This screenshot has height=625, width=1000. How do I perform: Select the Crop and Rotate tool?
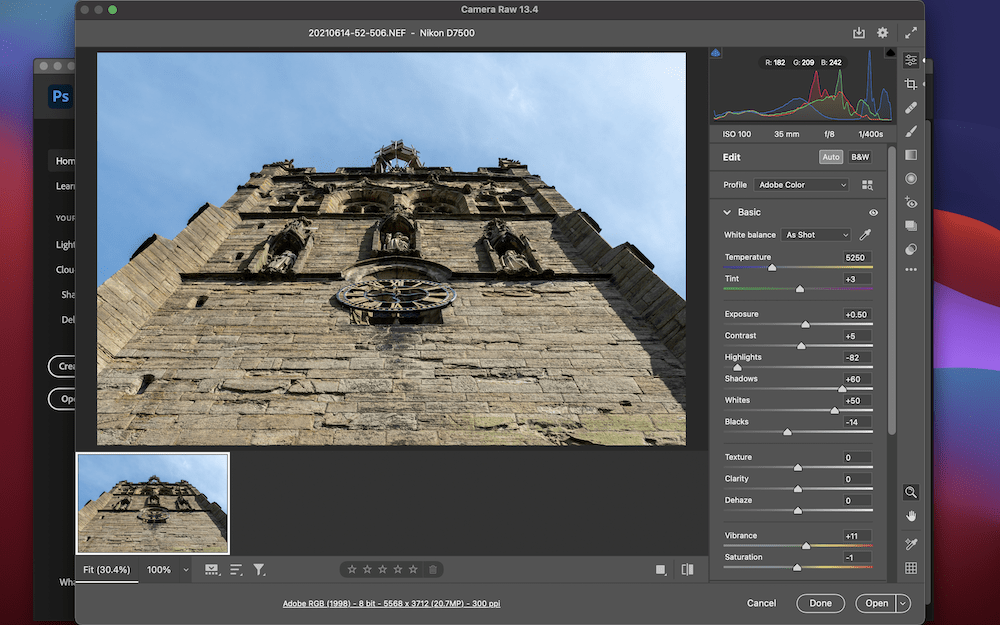tap(911, 84)
